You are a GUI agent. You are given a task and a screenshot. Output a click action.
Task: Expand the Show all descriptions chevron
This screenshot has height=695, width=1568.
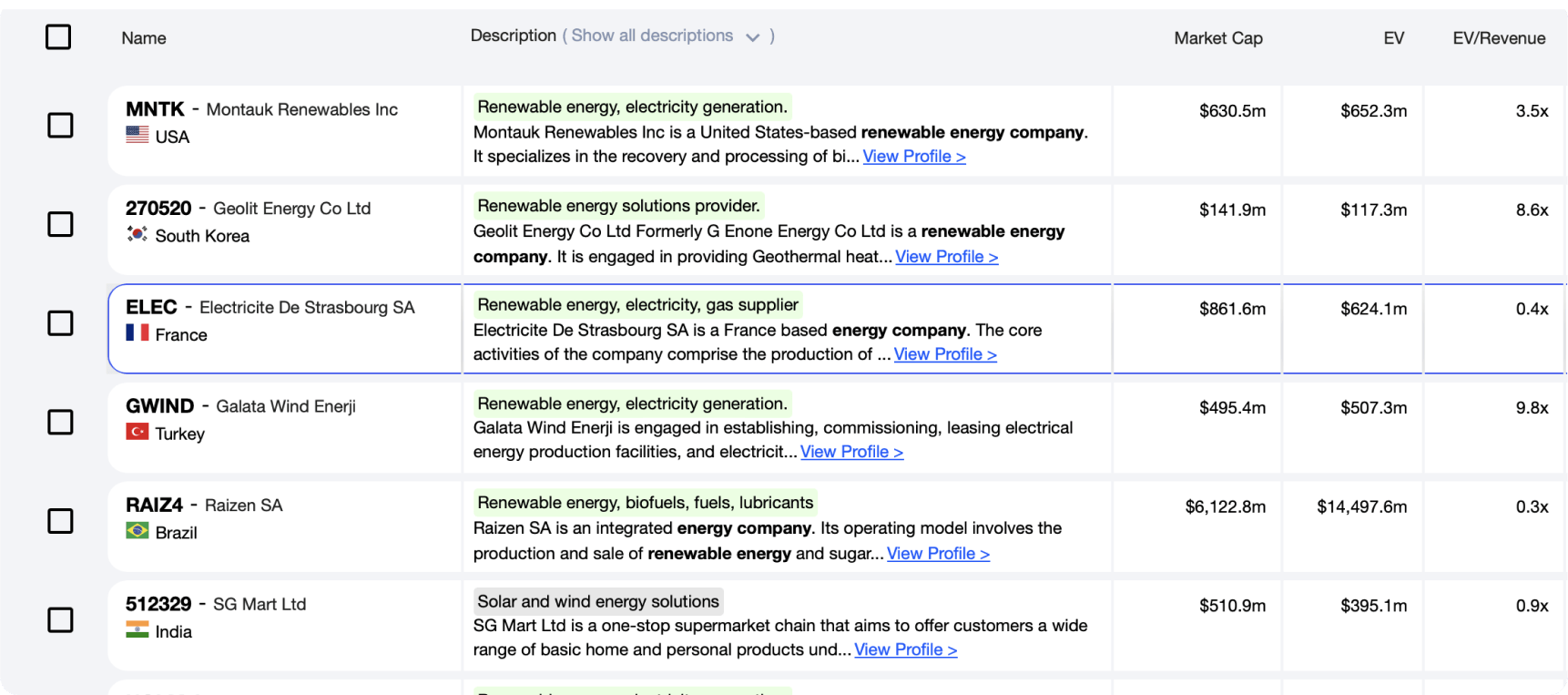[x=752, y=37]
